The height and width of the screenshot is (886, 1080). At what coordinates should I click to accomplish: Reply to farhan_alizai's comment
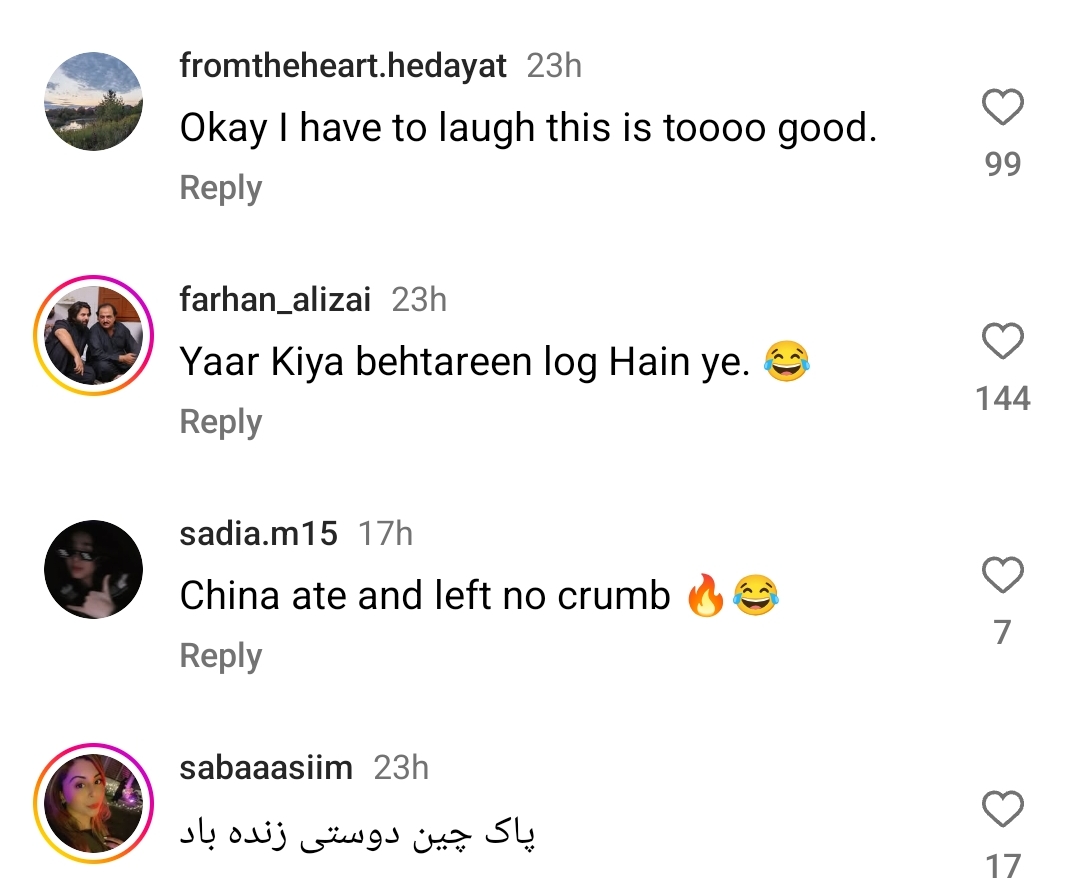click(x=220, y=422)
